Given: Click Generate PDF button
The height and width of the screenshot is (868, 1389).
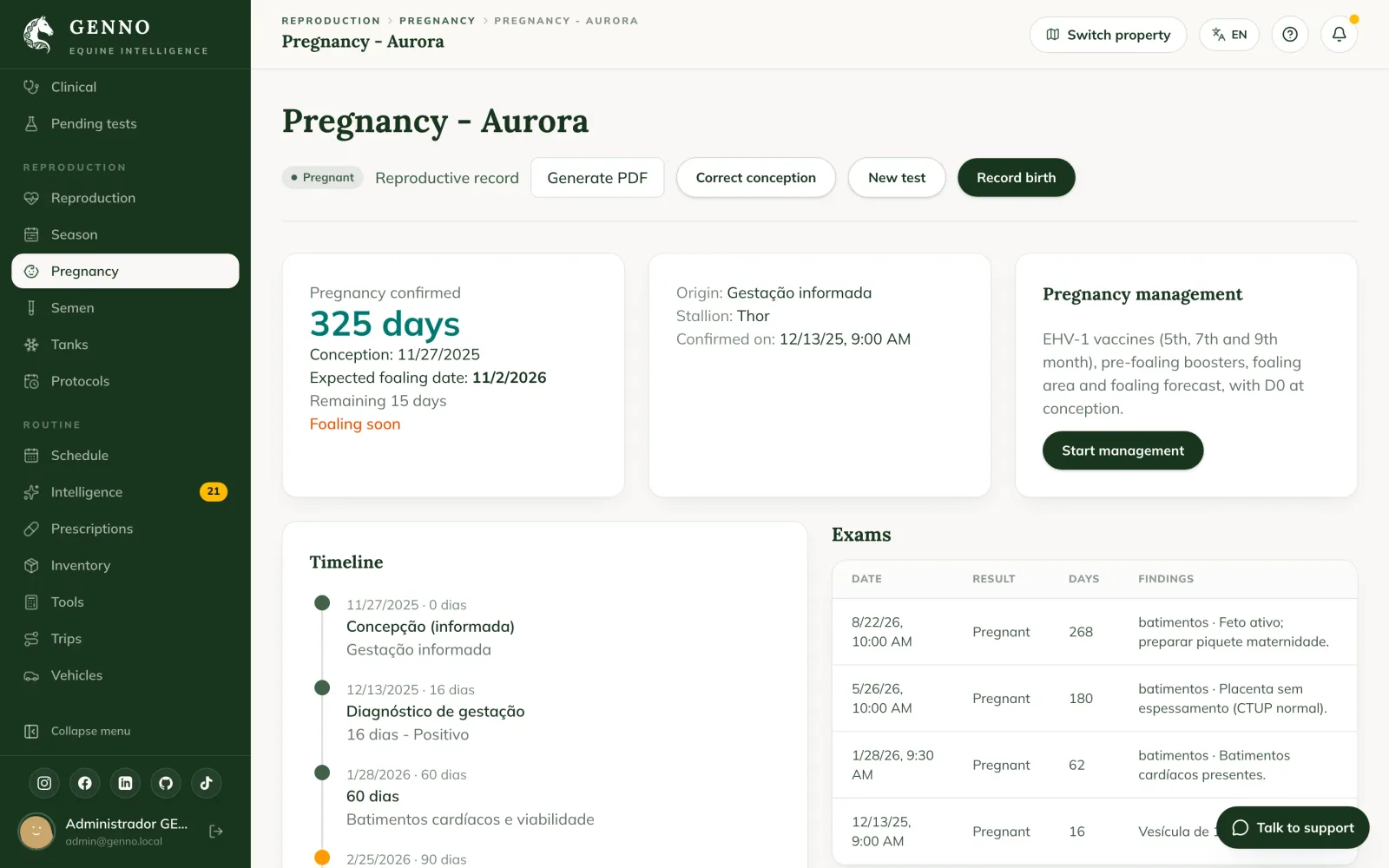Looking at the screenshot, I should [x=597, y=178].
